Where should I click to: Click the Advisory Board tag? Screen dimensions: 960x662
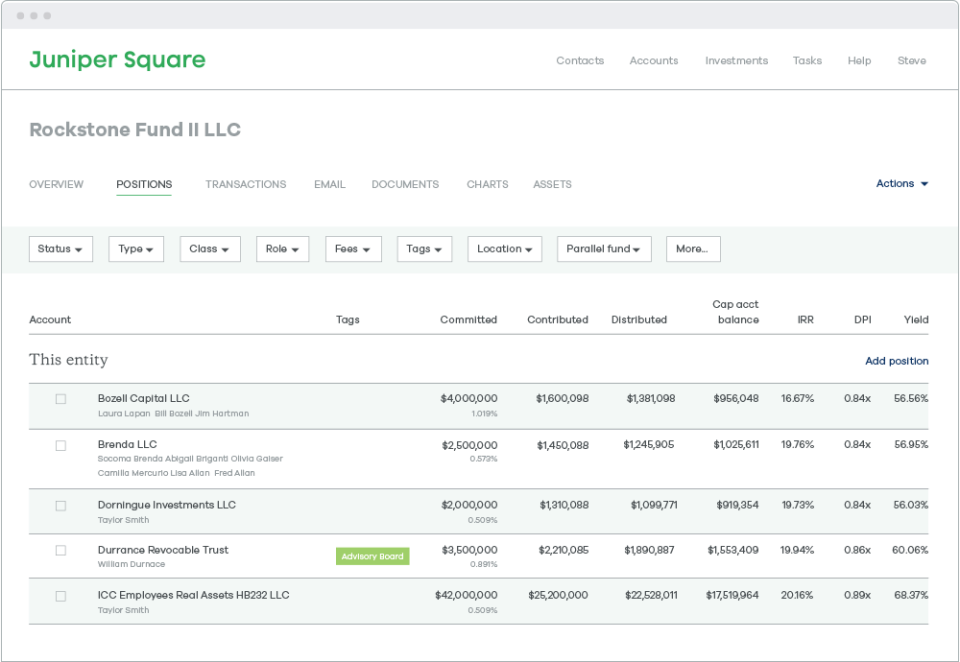(372, 556)
